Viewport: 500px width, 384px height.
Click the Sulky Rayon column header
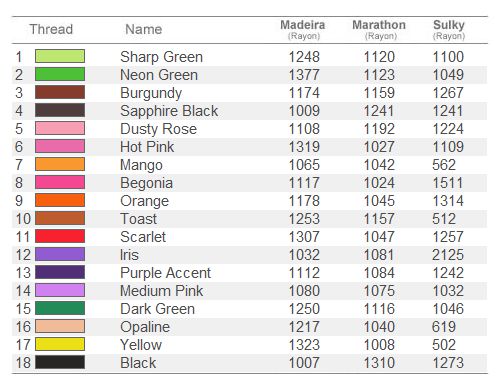449,29
